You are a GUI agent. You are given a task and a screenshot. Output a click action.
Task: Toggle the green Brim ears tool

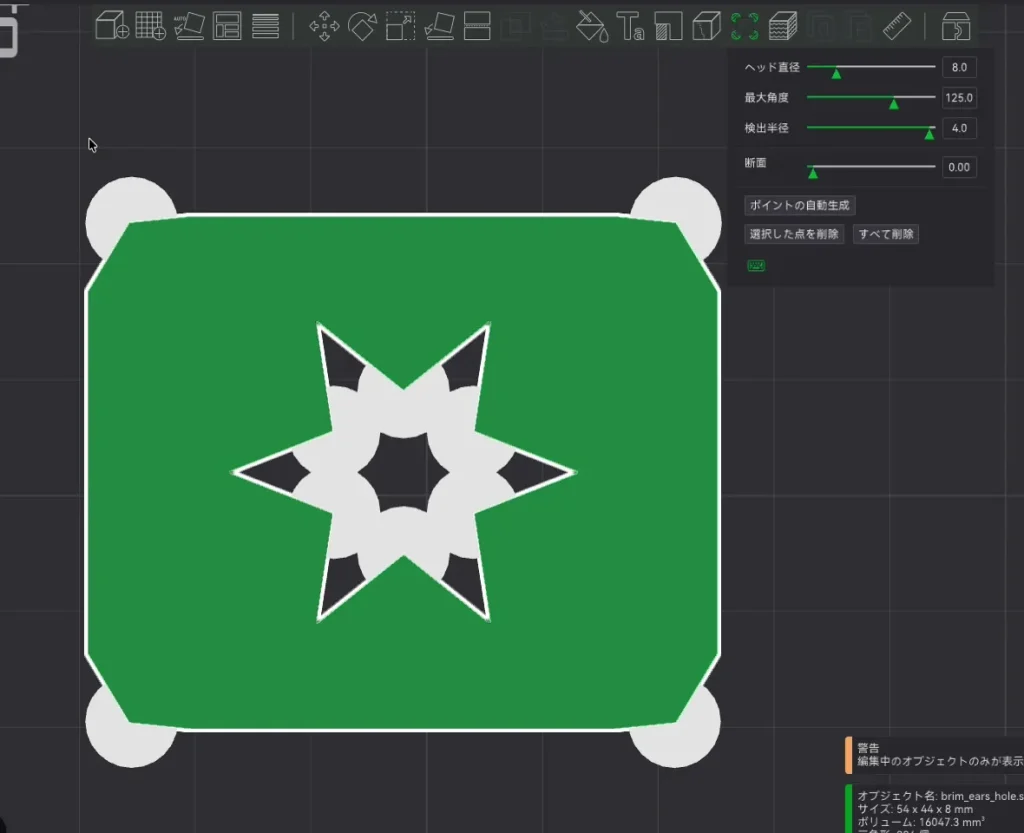[744, 26]
